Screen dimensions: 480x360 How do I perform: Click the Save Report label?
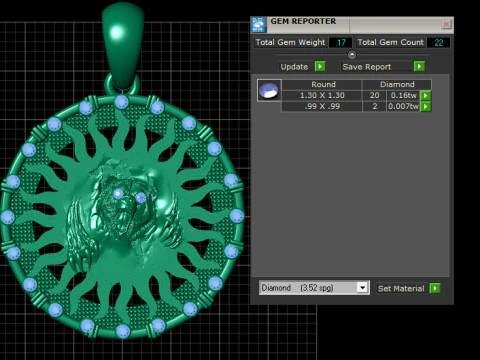pyautogui.click(x=367, y=67)
